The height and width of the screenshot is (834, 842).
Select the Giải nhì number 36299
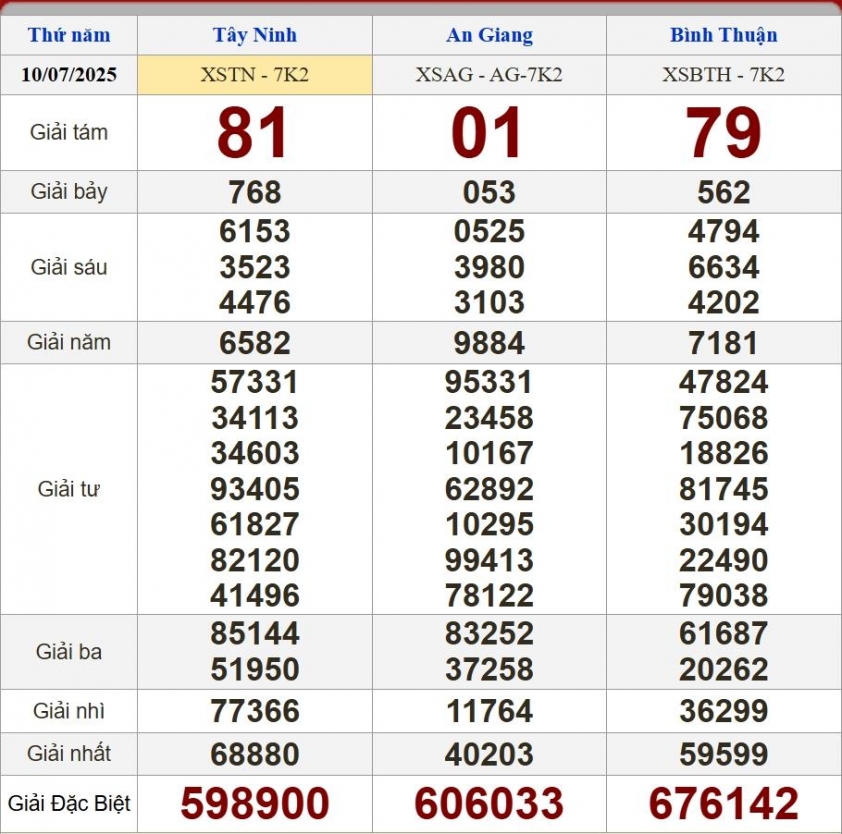723,711
